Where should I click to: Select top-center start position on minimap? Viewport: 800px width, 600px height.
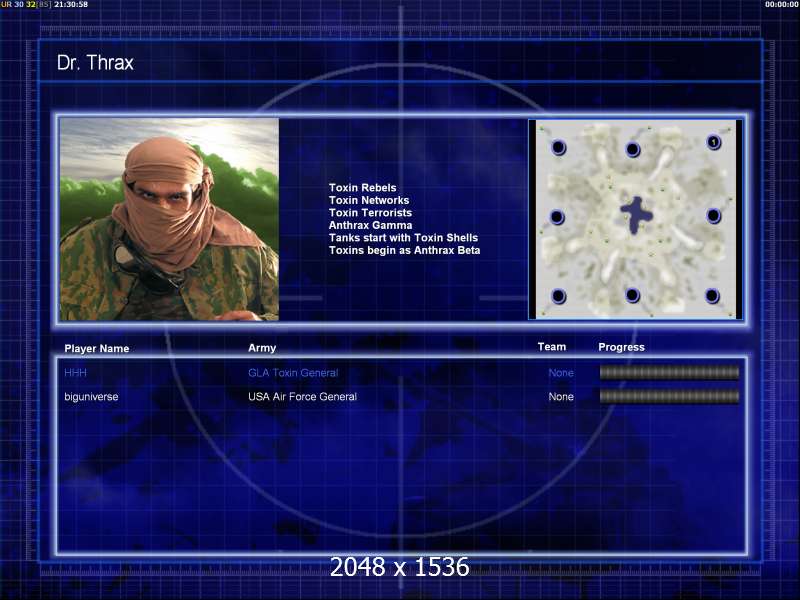633,149
